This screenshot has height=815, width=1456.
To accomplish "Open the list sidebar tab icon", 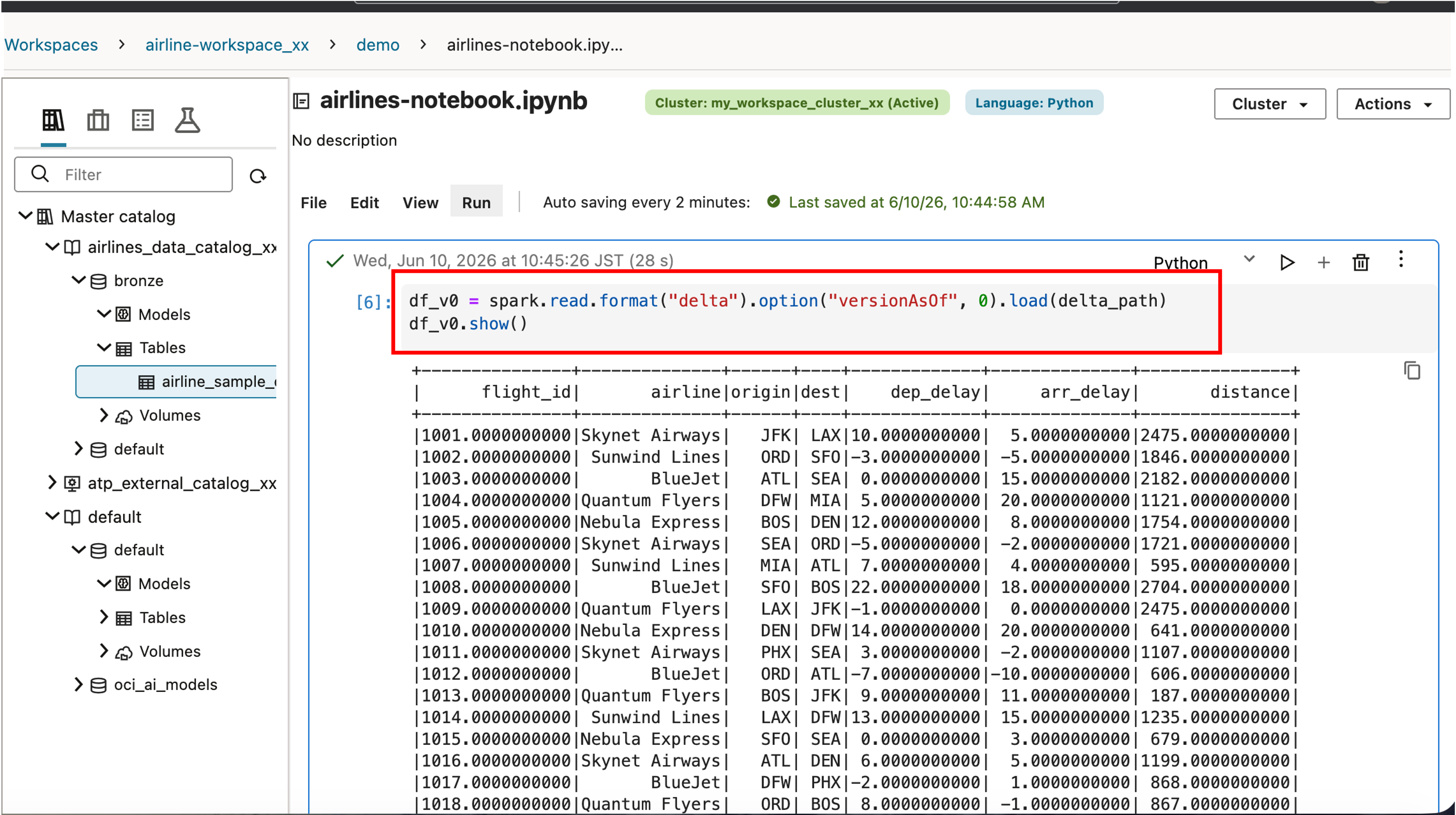I will [x=142, y=120].
